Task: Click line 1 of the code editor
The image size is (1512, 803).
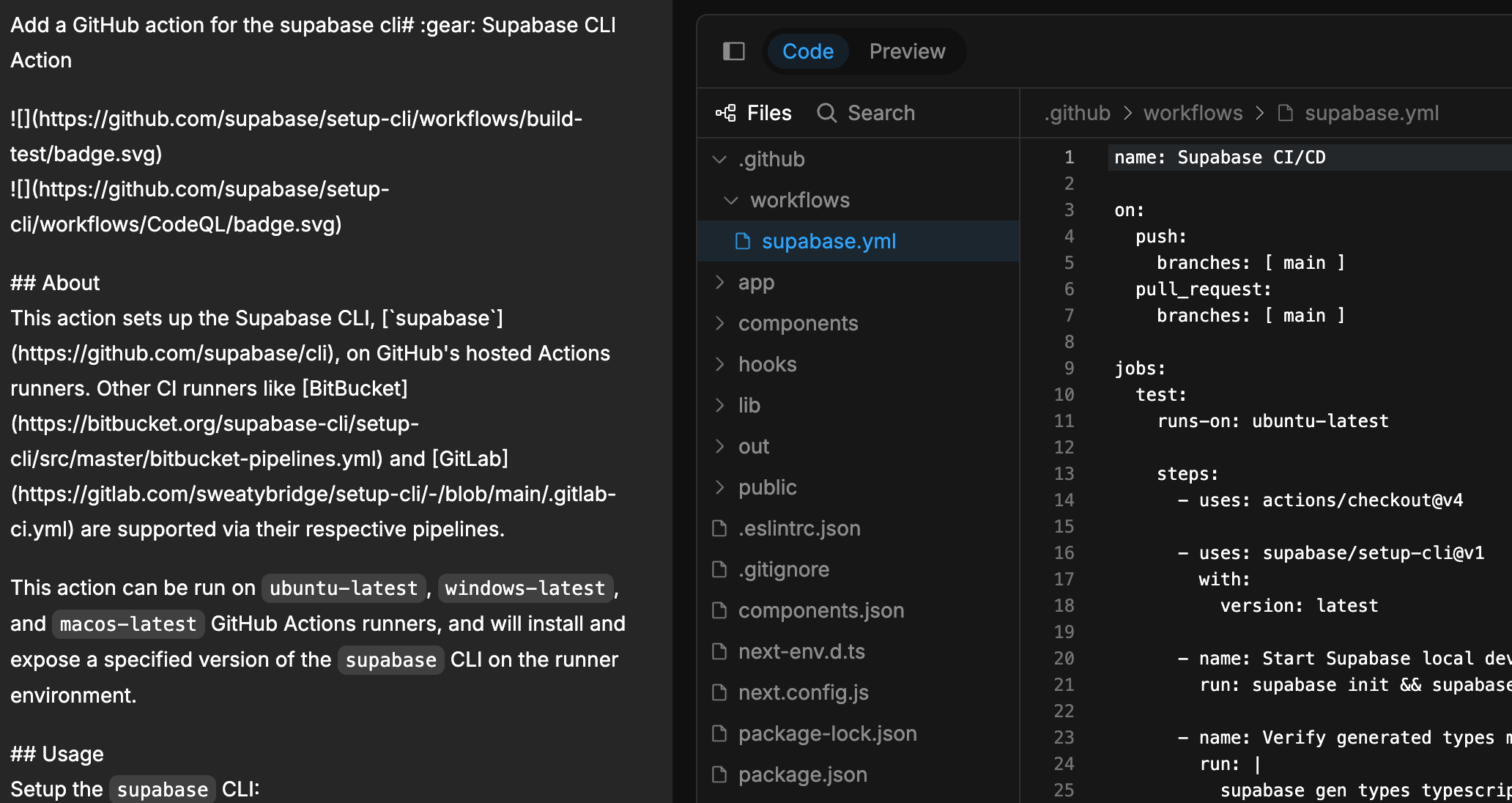Action: pyautogui.click(x=1220, y=158)
